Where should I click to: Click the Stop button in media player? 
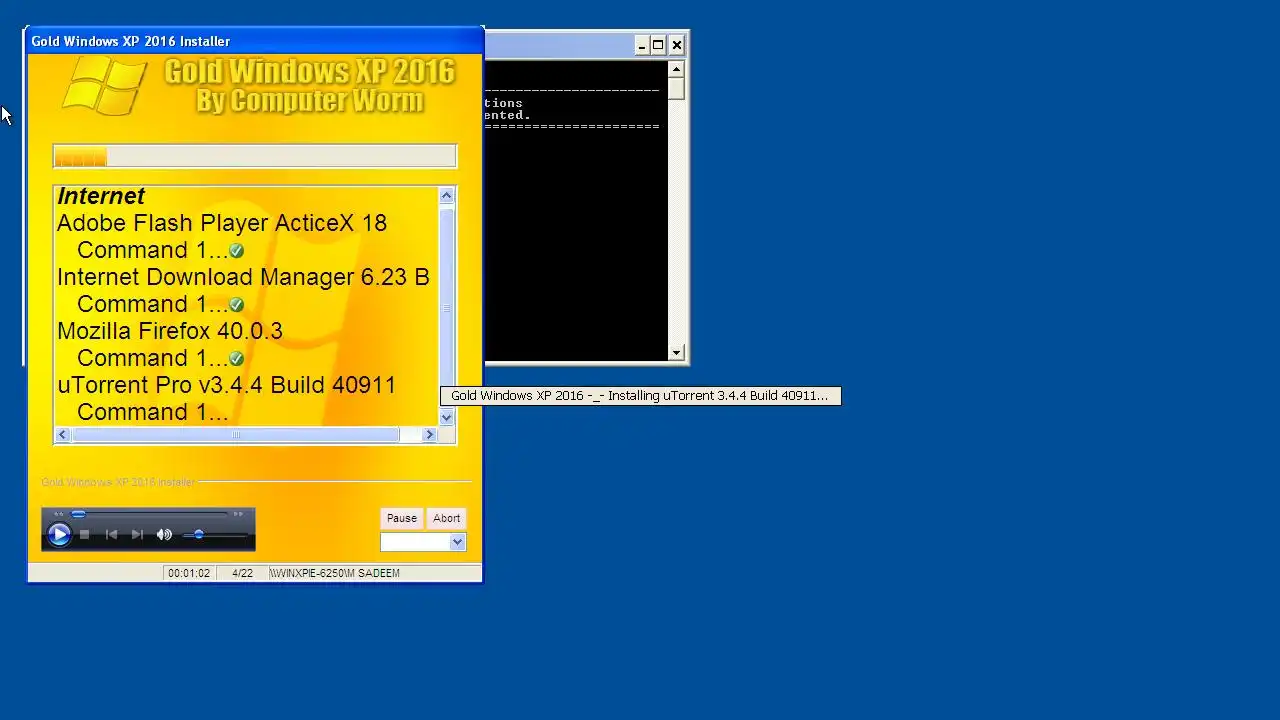click(85, 535)
